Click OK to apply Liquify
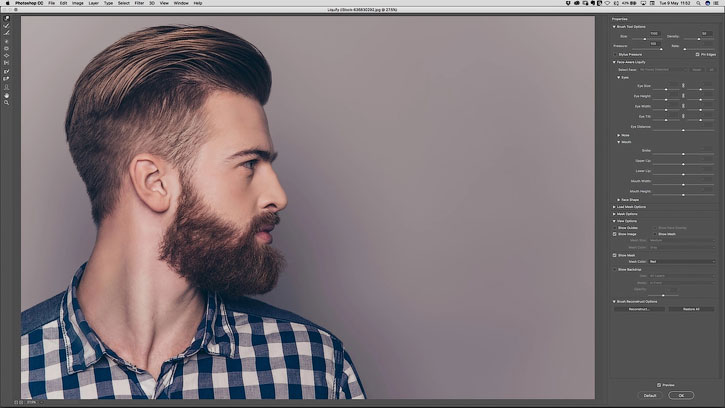Image resolution: width=725 pixels, height=408 pixels. click(681, 396)
